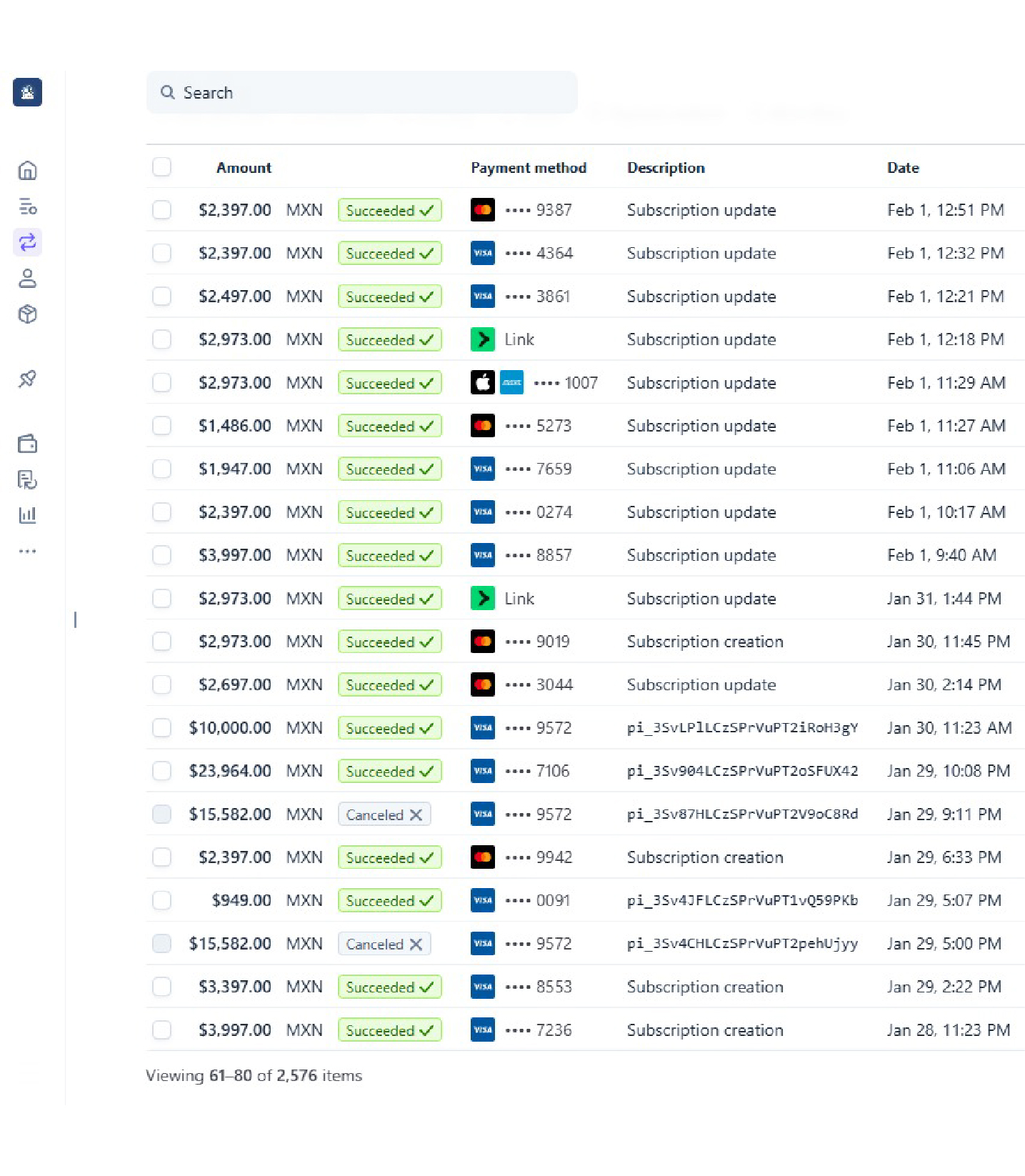
Task: Tick the checkbox for the $23,964.00 payment
Action: tap(162, 771)
